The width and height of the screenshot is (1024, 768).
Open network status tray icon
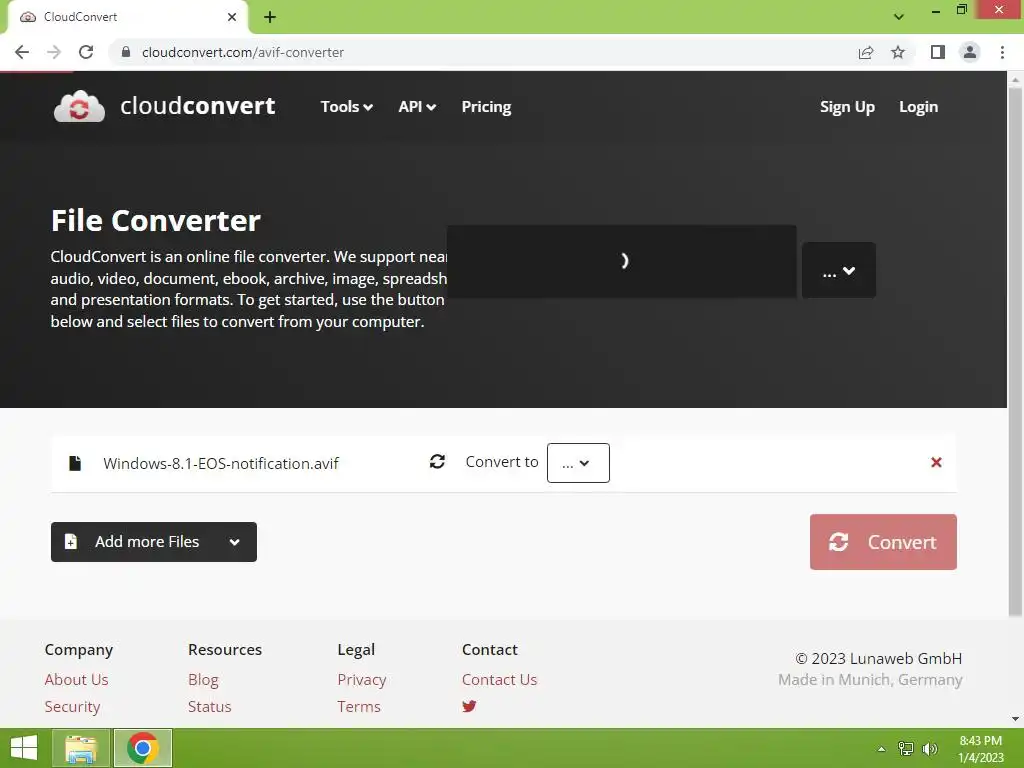(x=906, y=748)
